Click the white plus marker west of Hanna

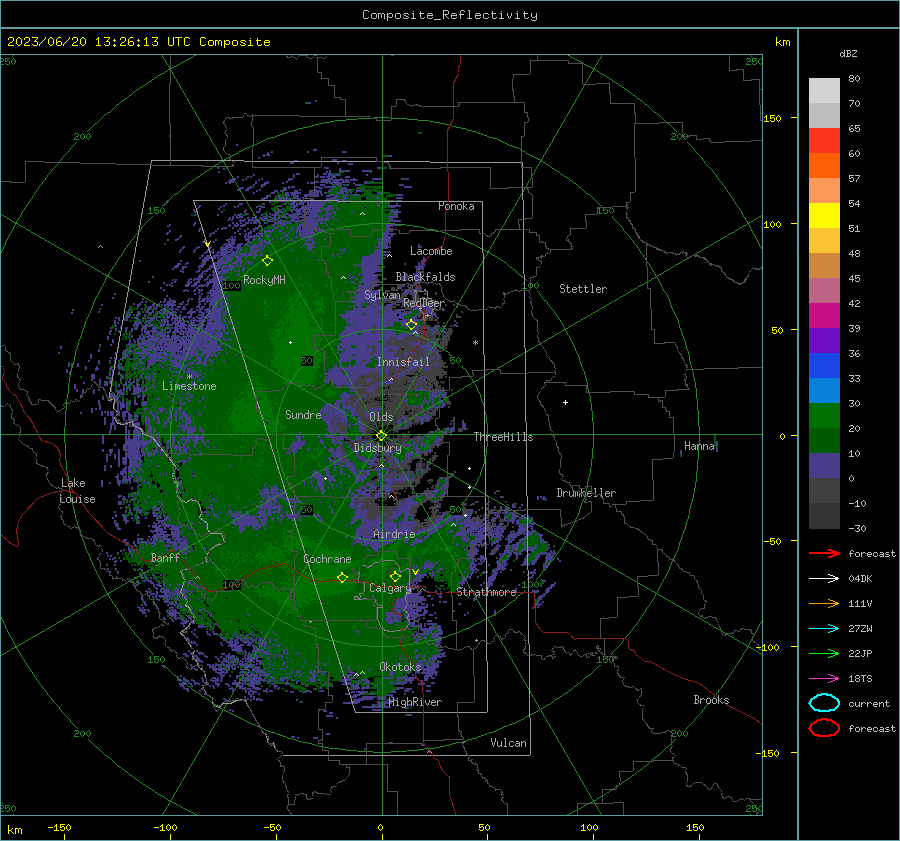[x=565, y=402]
